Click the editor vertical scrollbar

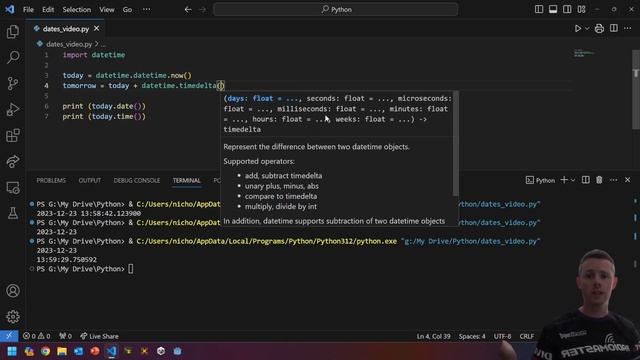[636, 90]
